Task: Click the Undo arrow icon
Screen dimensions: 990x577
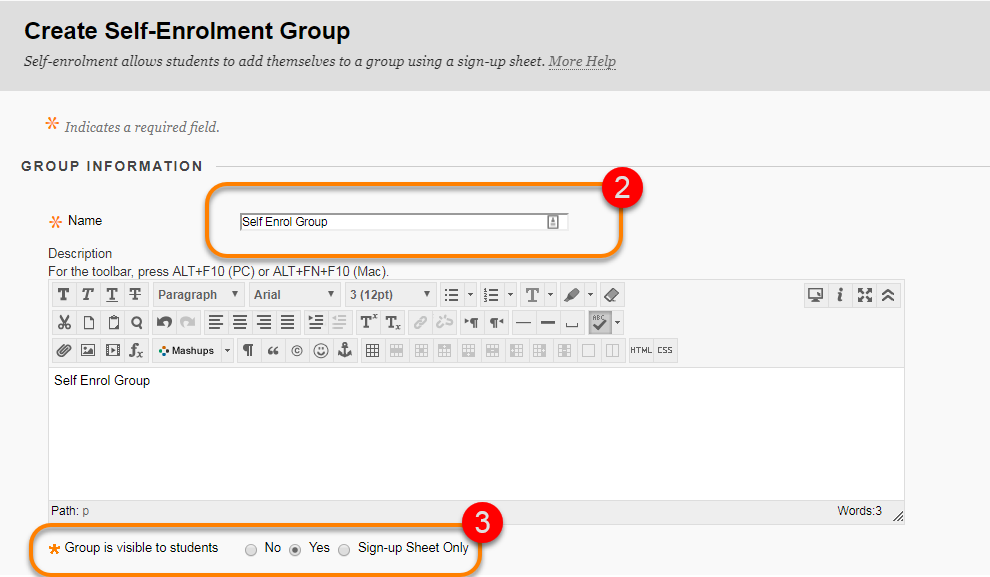Action: pos(164,323)
